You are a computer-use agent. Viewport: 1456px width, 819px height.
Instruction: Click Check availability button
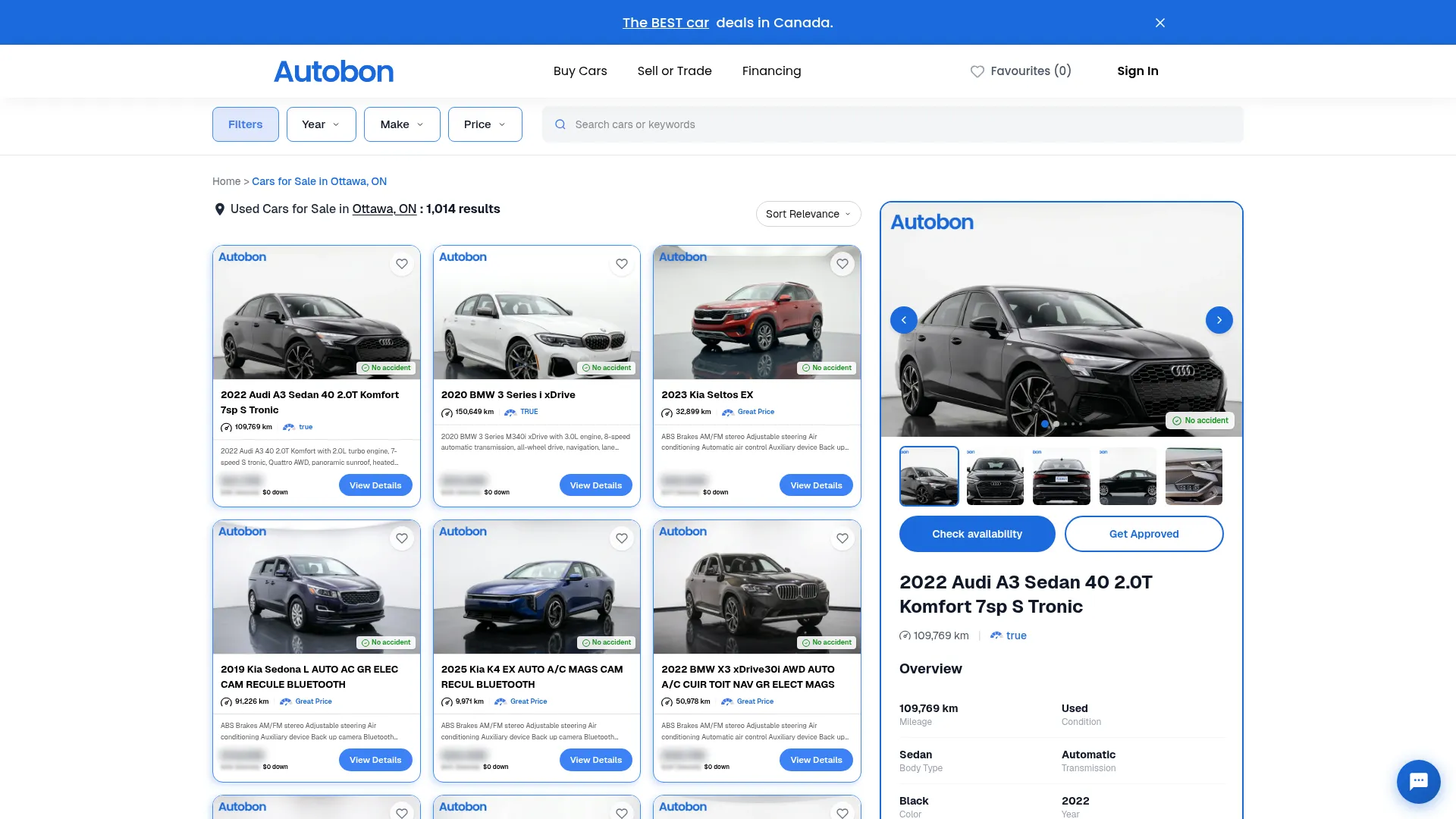977,534
